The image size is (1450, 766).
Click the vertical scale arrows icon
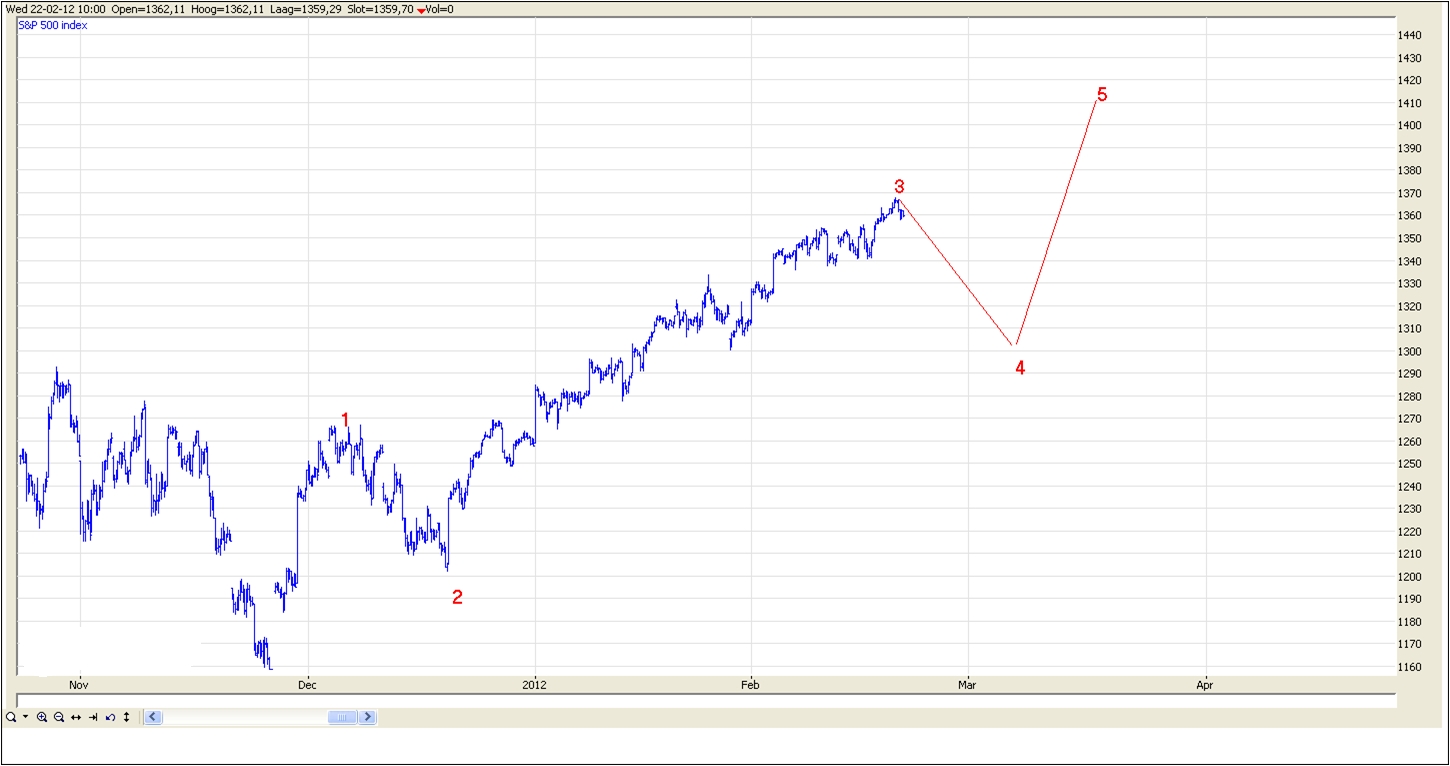tap(126, 717)
